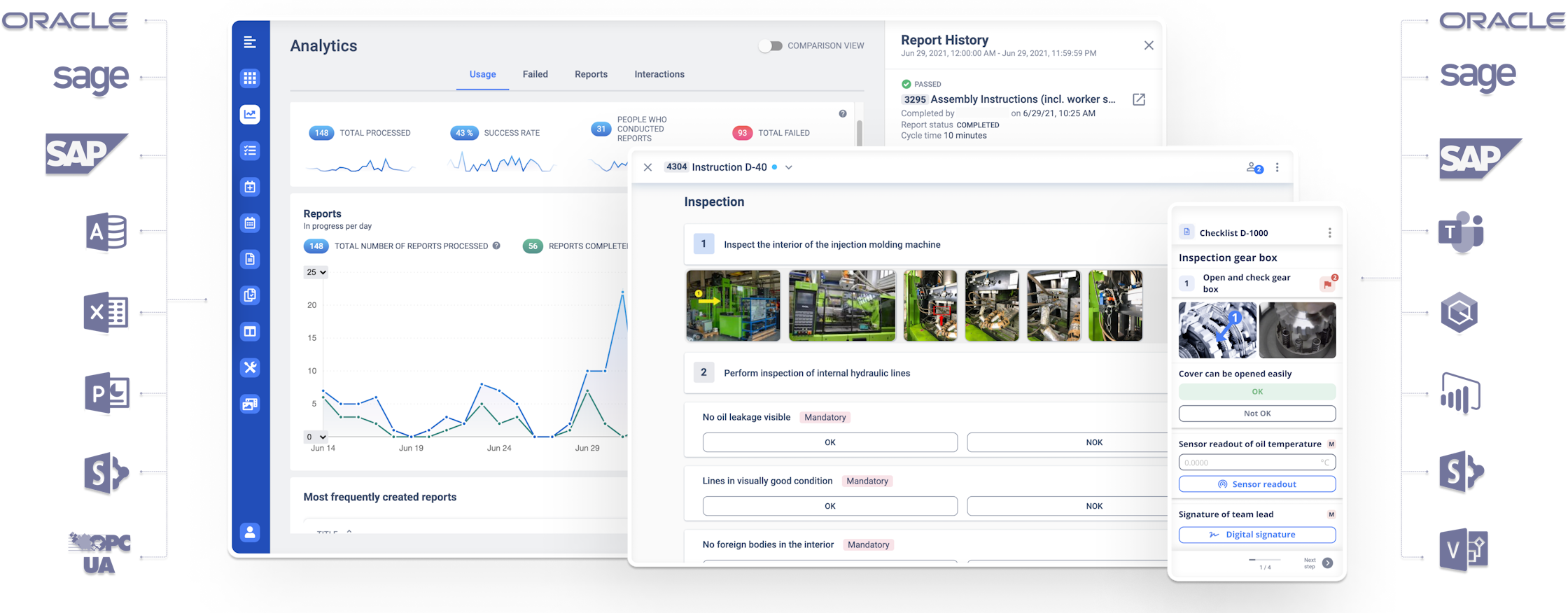The height and width of the screenshot is (613, 1568).
Task: Open the user profile icon in the sidebar
Action: coord(250,533)
